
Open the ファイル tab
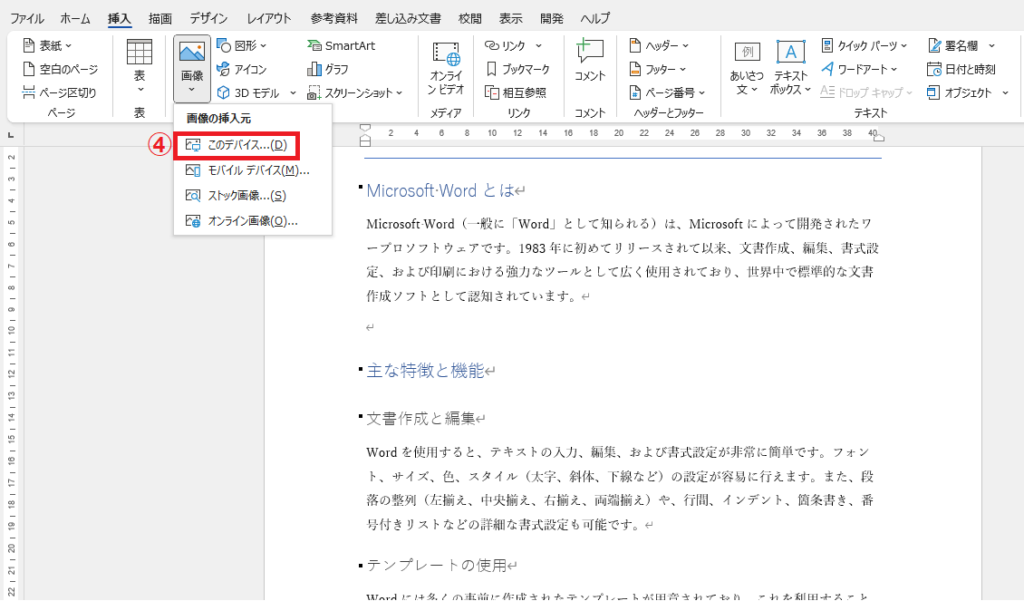27,18
